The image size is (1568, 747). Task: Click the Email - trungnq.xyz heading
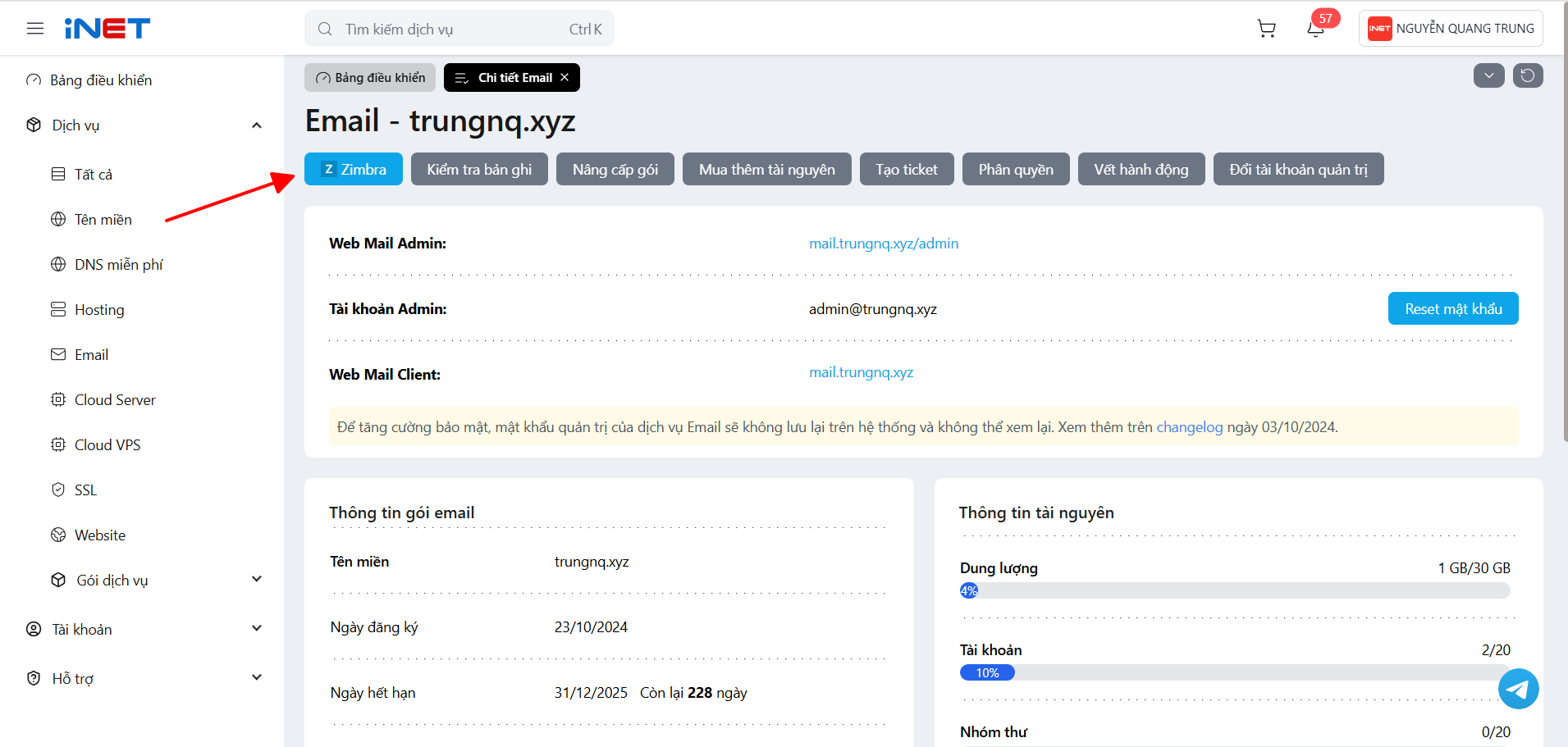point(441,121)
